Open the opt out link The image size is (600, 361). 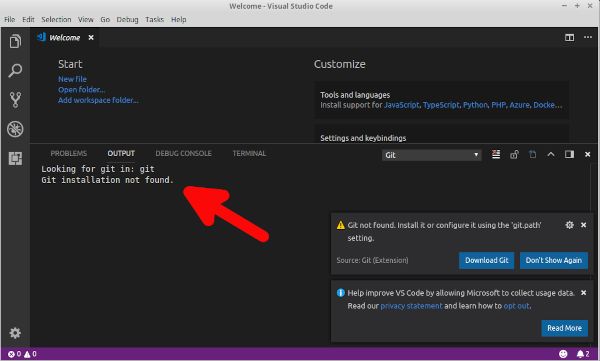(x=517, y=306)
